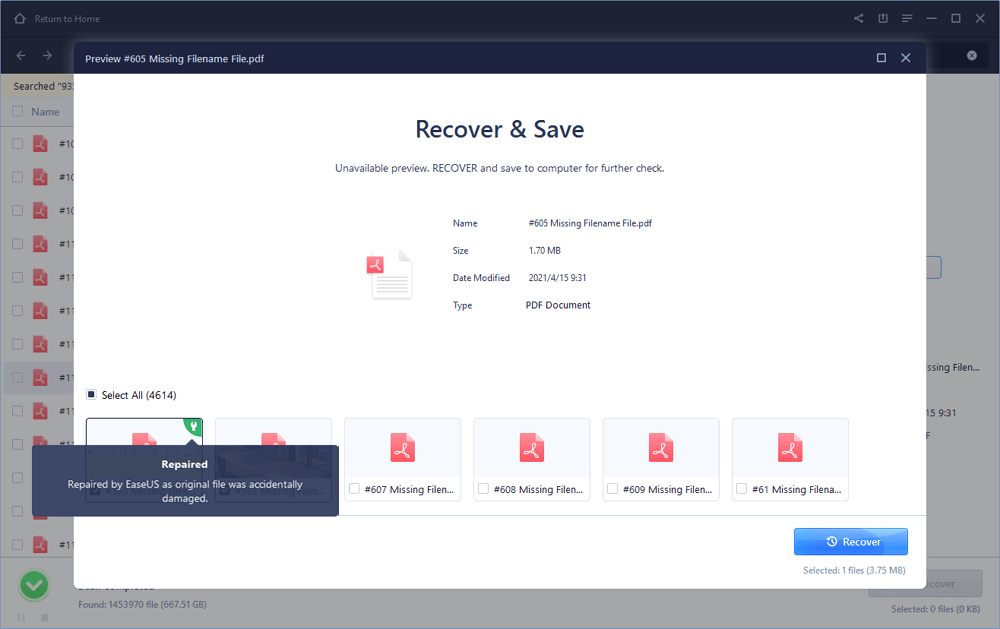Screen dimensions: 1000x629
Task: Open the hamburger menu in title bar
Action: click(x=907, y=18)
